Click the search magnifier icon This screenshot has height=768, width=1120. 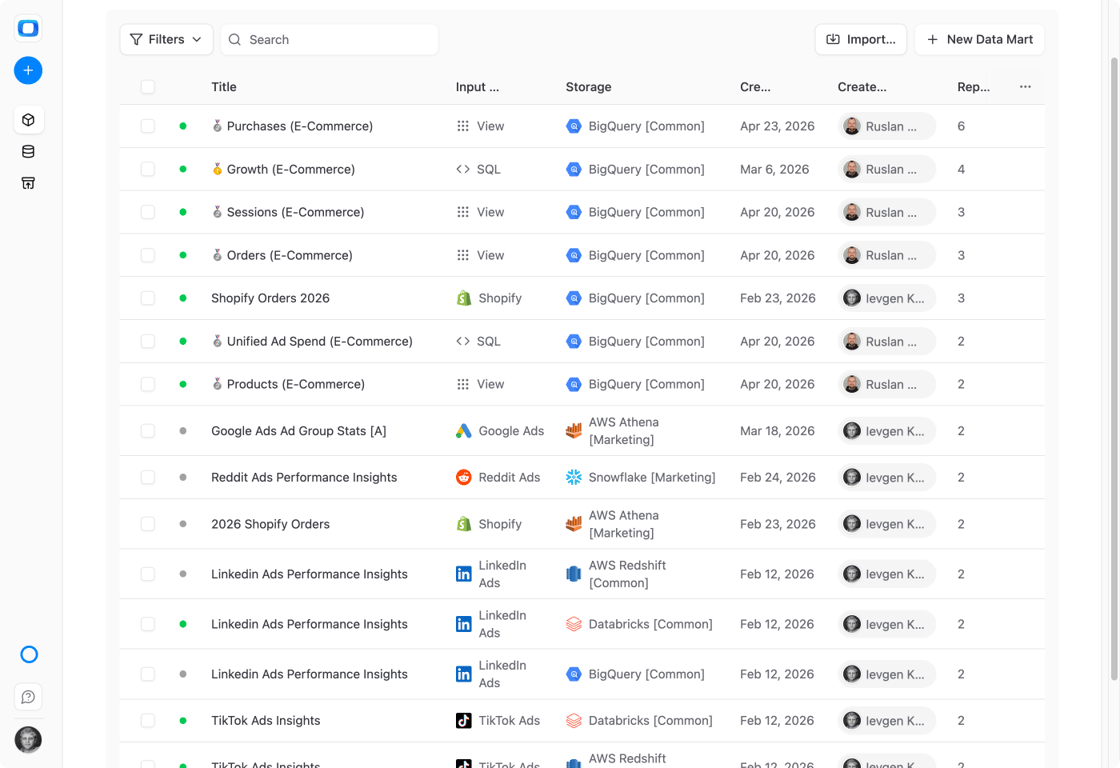coord(234,39)
